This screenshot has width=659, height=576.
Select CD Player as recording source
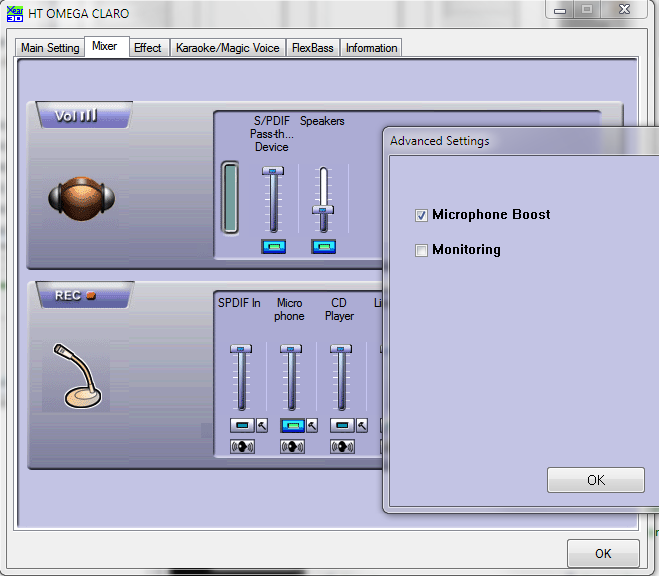(342, 426)
